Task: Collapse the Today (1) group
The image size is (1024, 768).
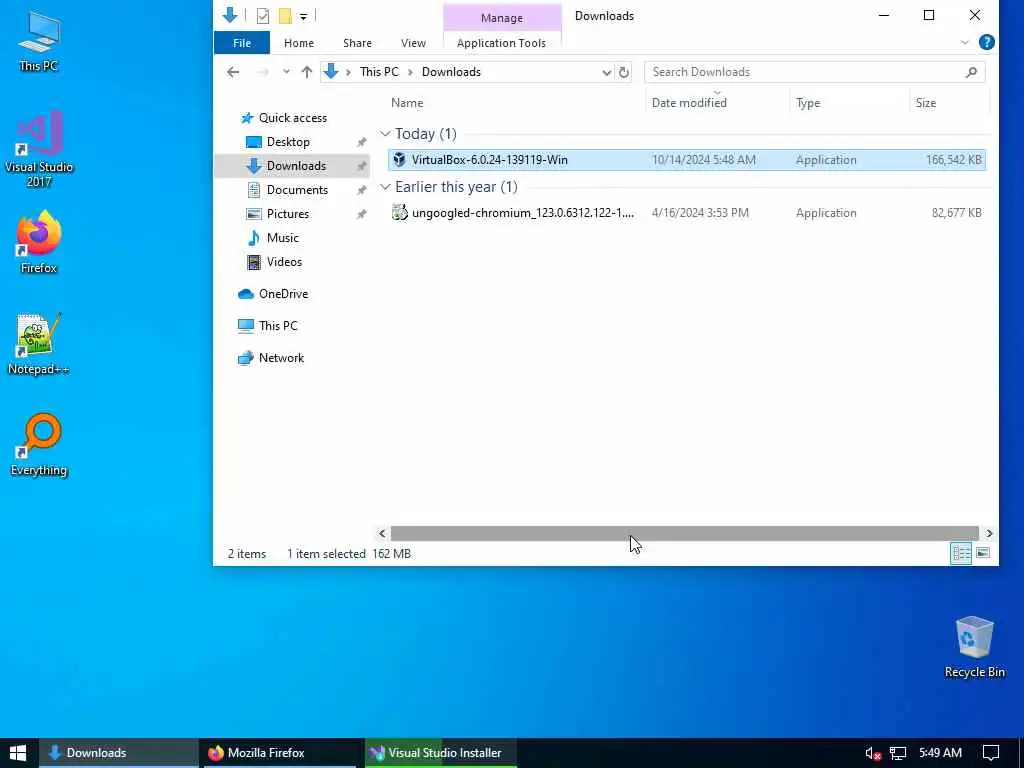Action: pyautogui.click(x=385, y=134)
